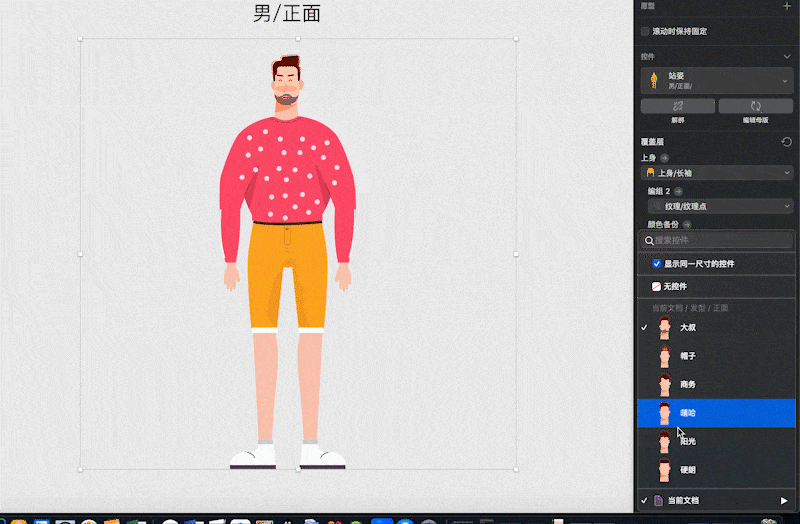Select the 无控件 option

[716, 287]
